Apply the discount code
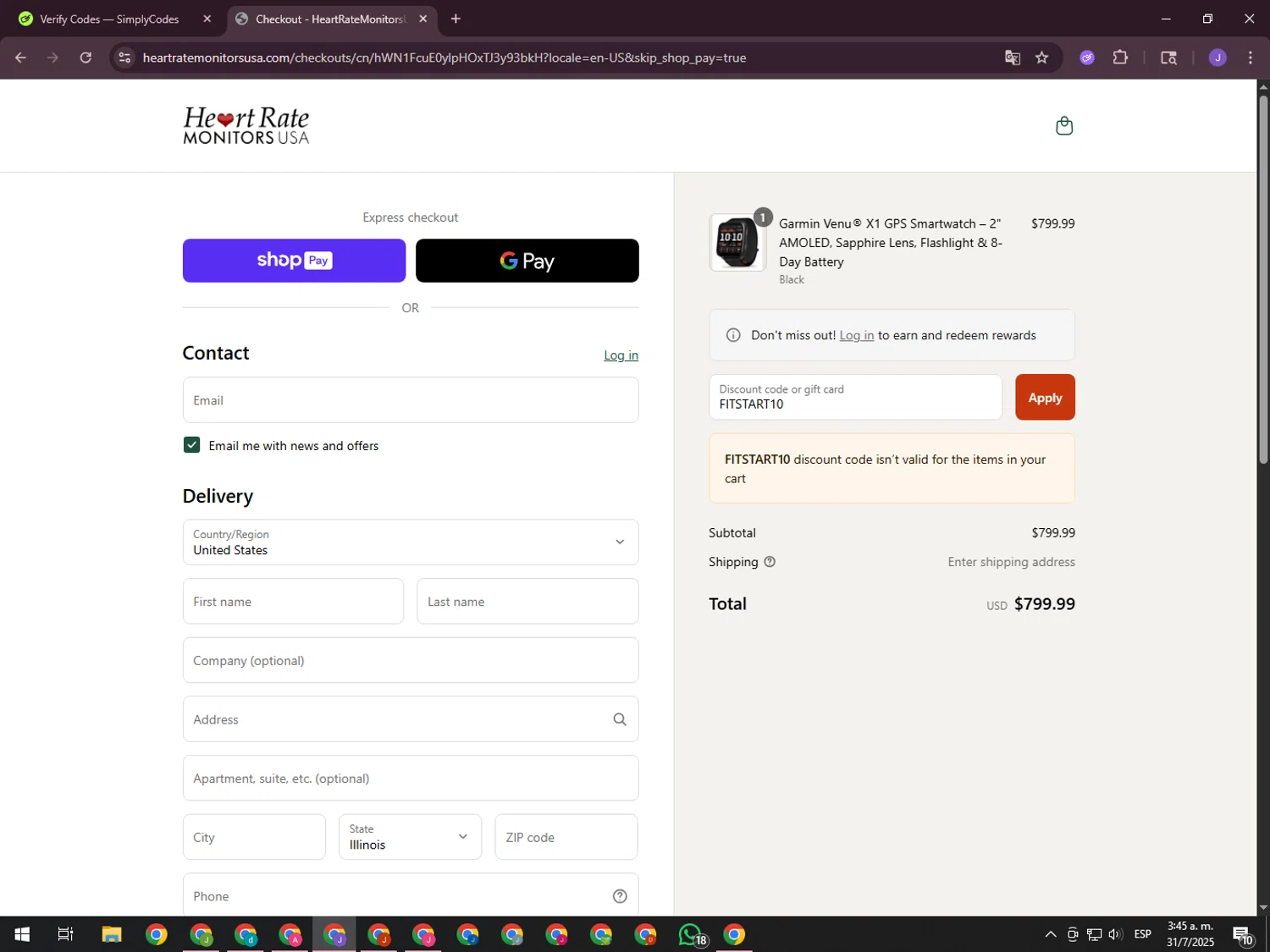This screenshot has height=952, width=1270. point(1045,397)
